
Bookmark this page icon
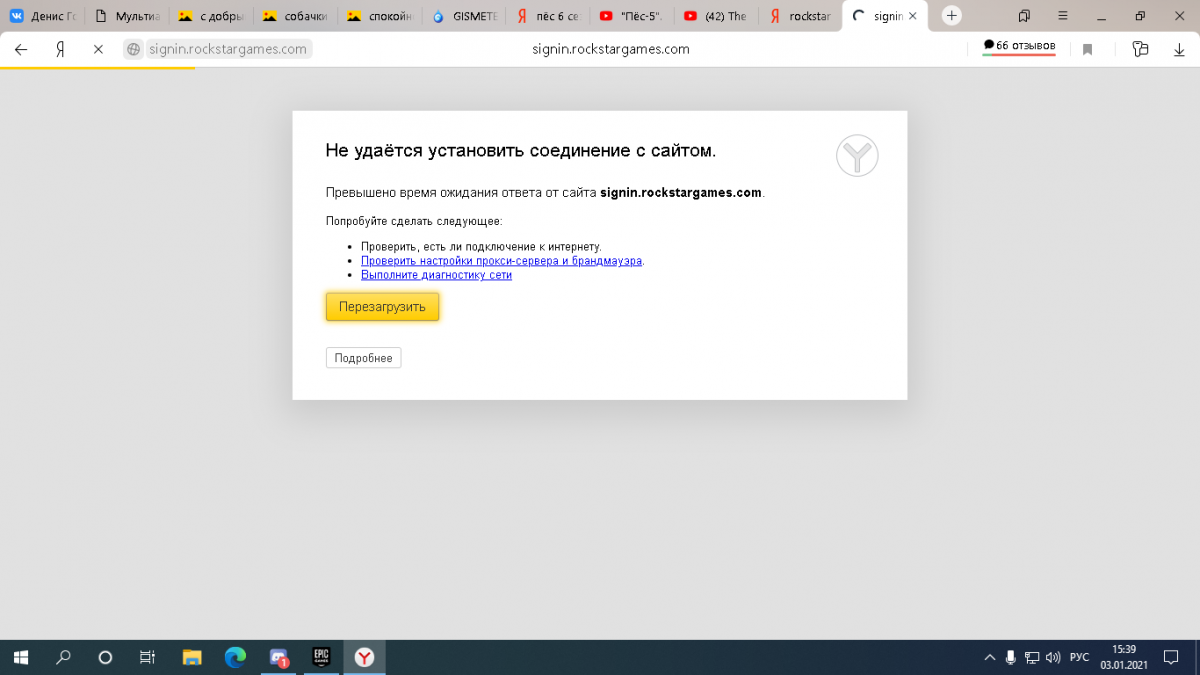(1087, 49)
